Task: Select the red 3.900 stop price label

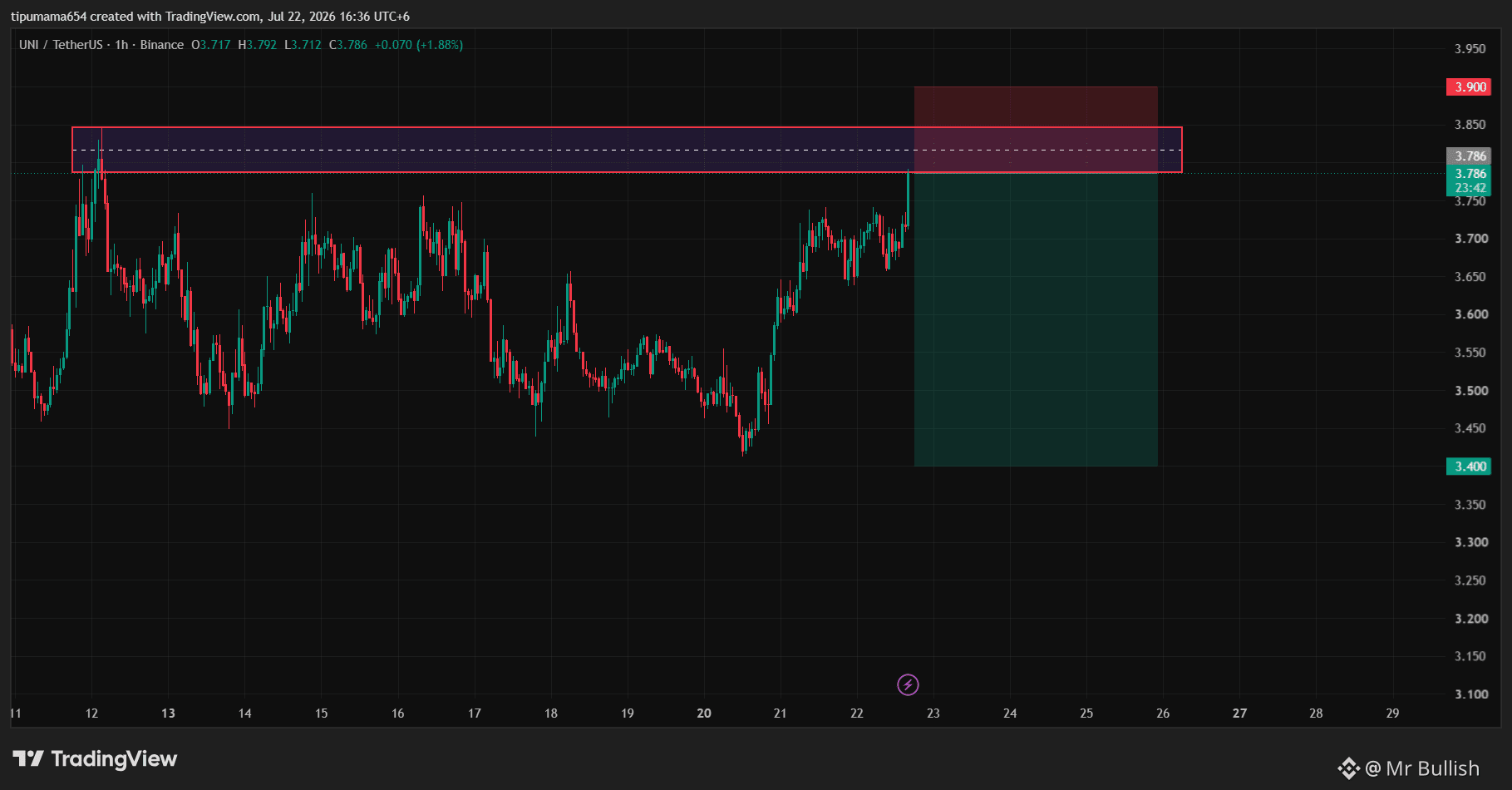Action: tap(1469, 87)
